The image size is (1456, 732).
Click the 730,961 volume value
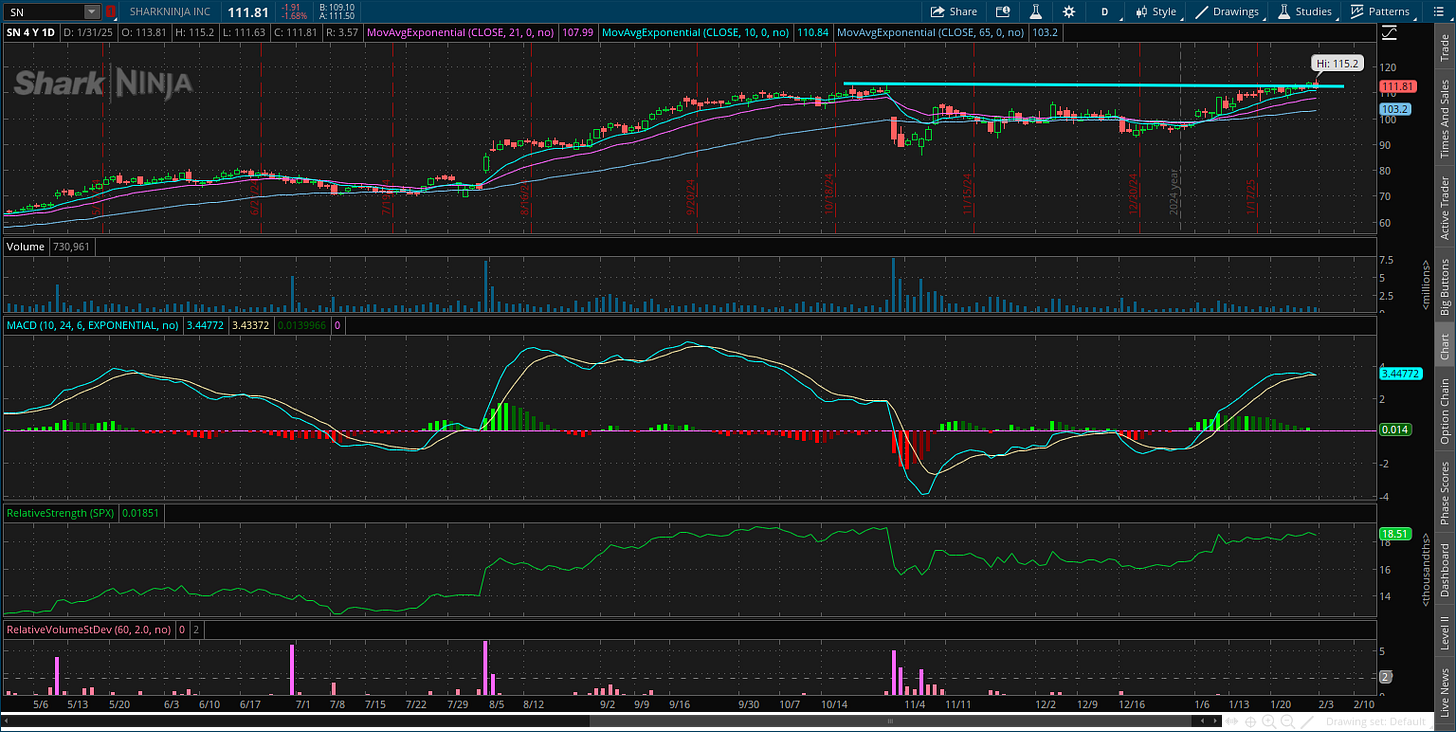point(70,245)
